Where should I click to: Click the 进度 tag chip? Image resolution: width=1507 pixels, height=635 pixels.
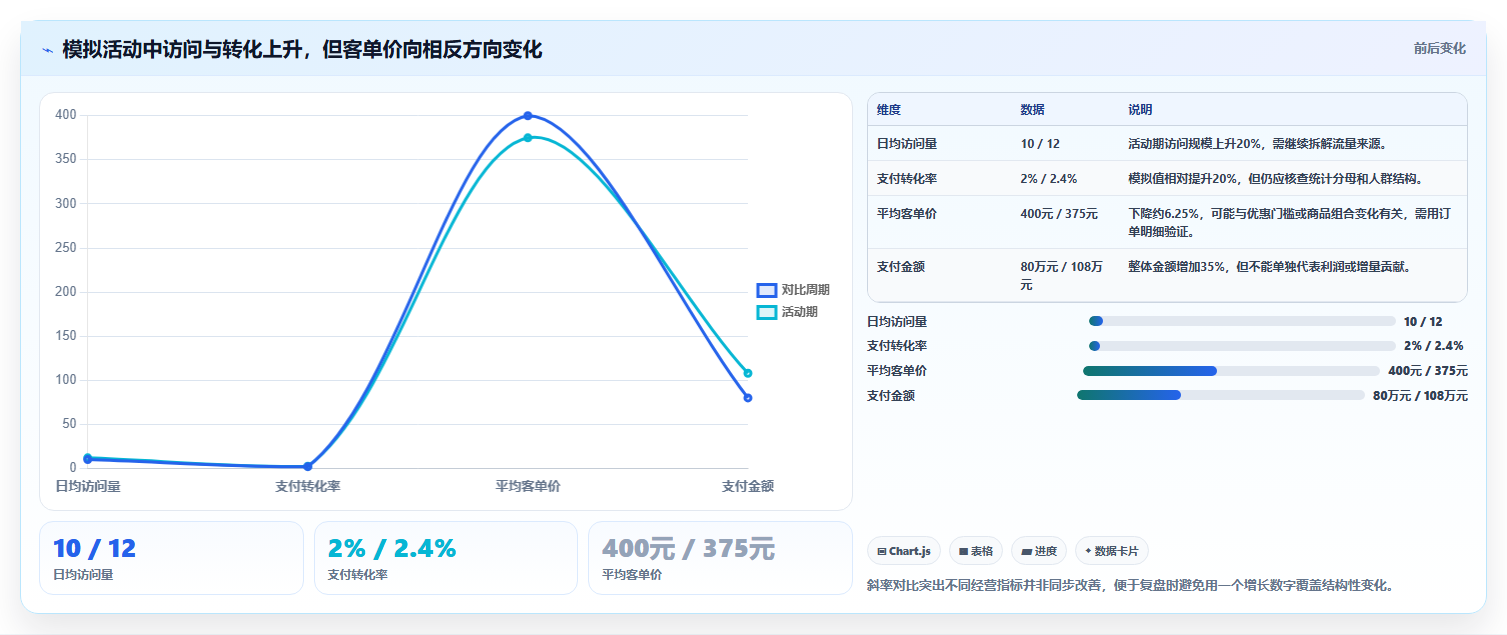pos(1038,551)
